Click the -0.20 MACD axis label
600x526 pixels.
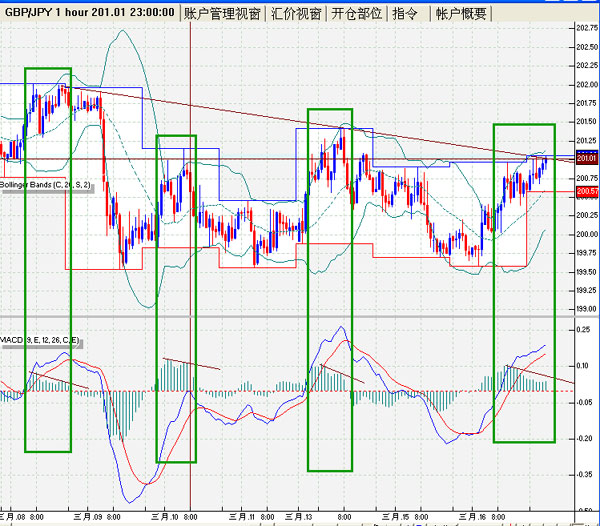pos(584,438)
